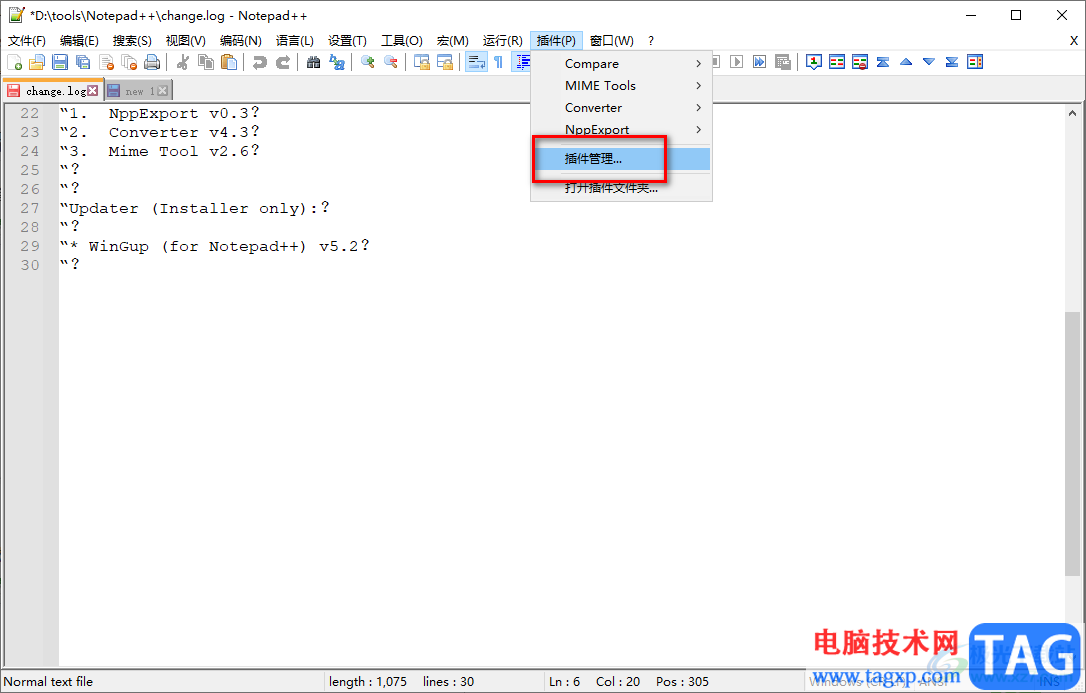This screenshot has height=693, width=1086.
Task: Click the vertical scrollbar up arrow
Action: point(1072,113)
